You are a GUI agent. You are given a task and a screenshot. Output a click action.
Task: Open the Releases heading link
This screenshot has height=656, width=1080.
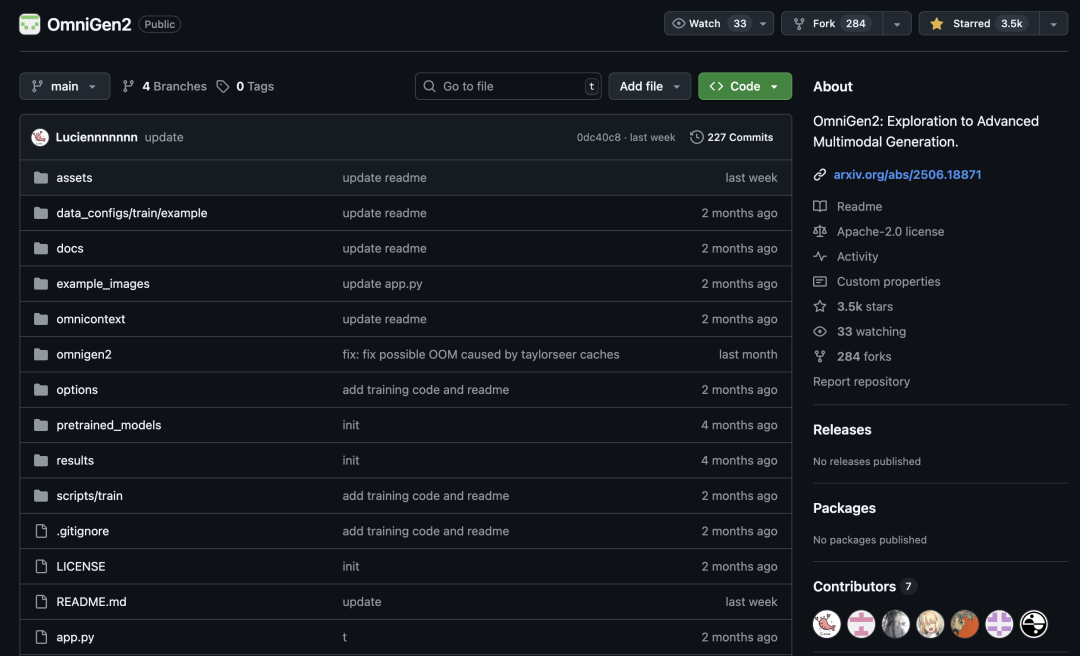[x=842, y=429]
